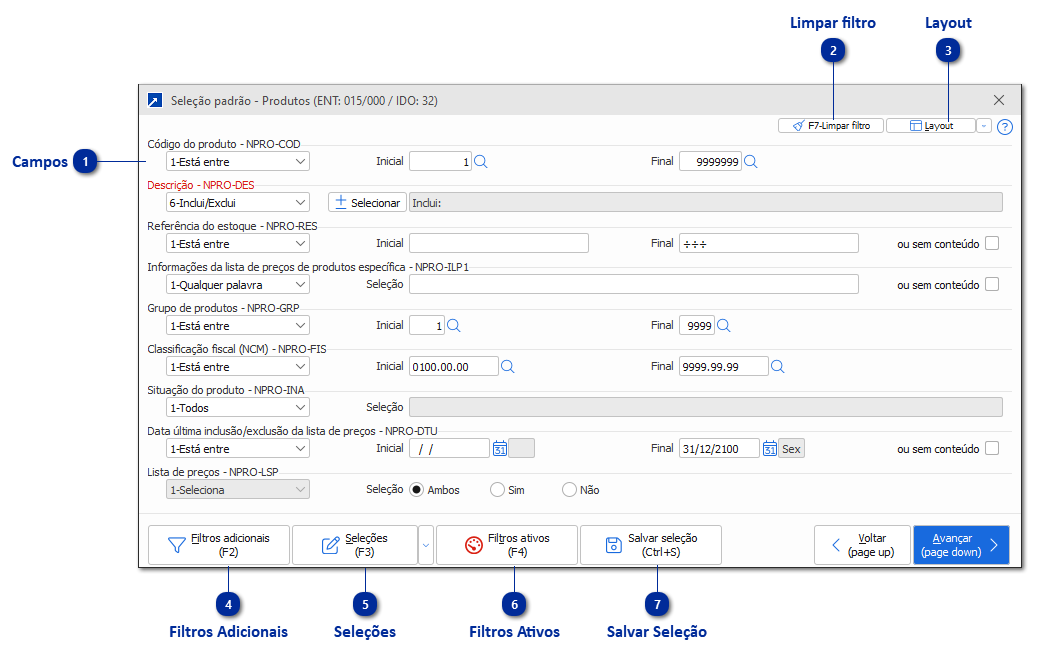This screenshot has width=1045, height=658.
Task: Select the Ambos radio button
Action: tap(417, 490)
